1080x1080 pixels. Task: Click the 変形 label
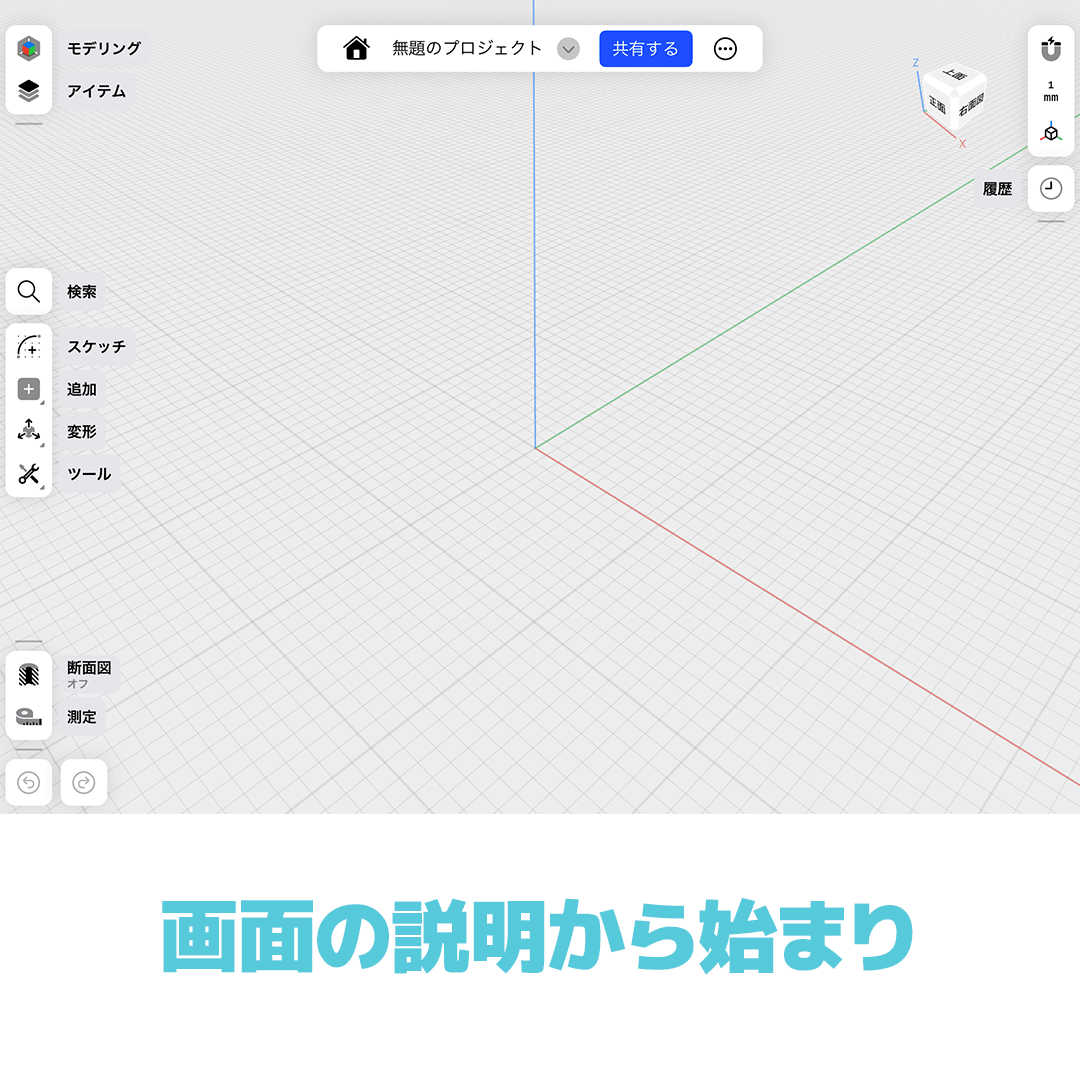81,431
